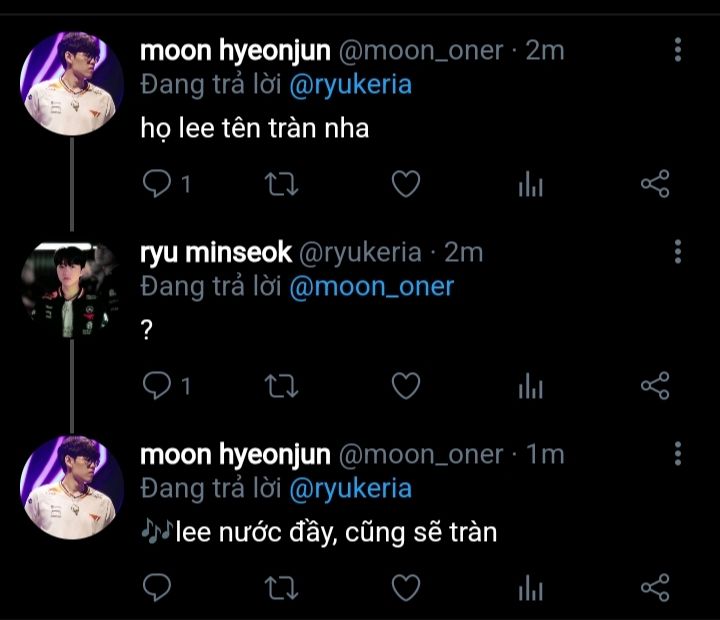Retweet ryu minseok's "?" tweet
720x620 pixels.
[x=281, y=386]
